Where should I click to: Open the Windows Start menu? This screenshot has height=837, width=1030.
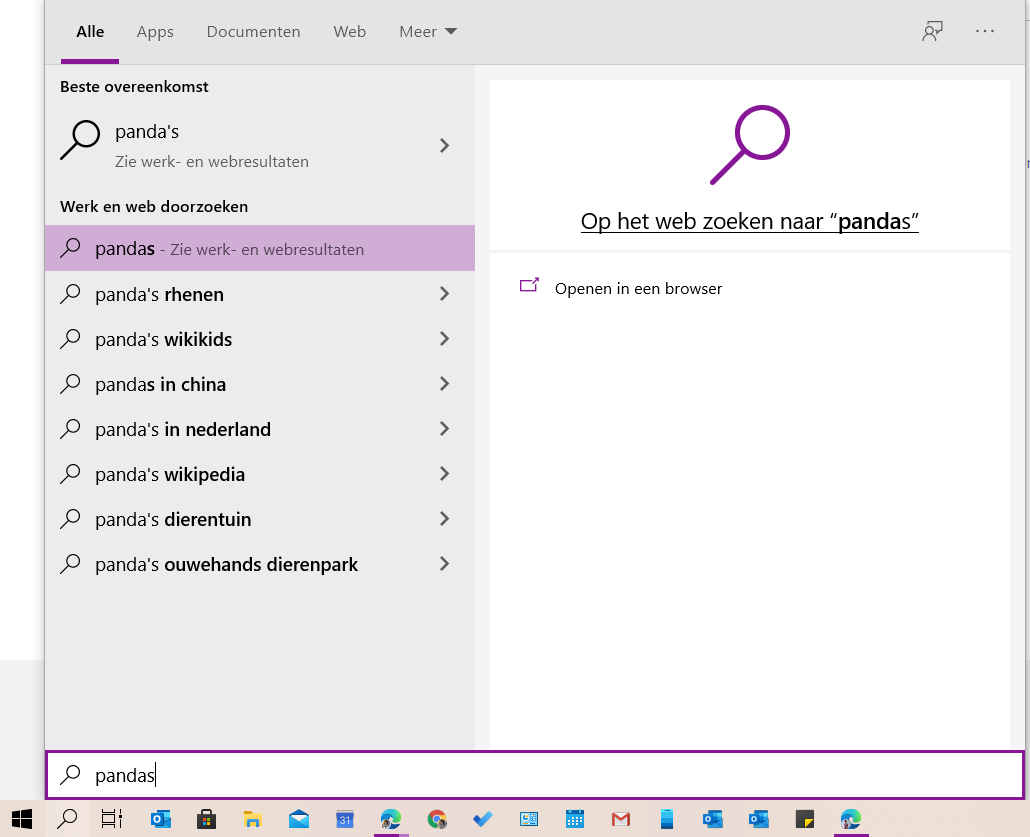[x=22, y=819]
